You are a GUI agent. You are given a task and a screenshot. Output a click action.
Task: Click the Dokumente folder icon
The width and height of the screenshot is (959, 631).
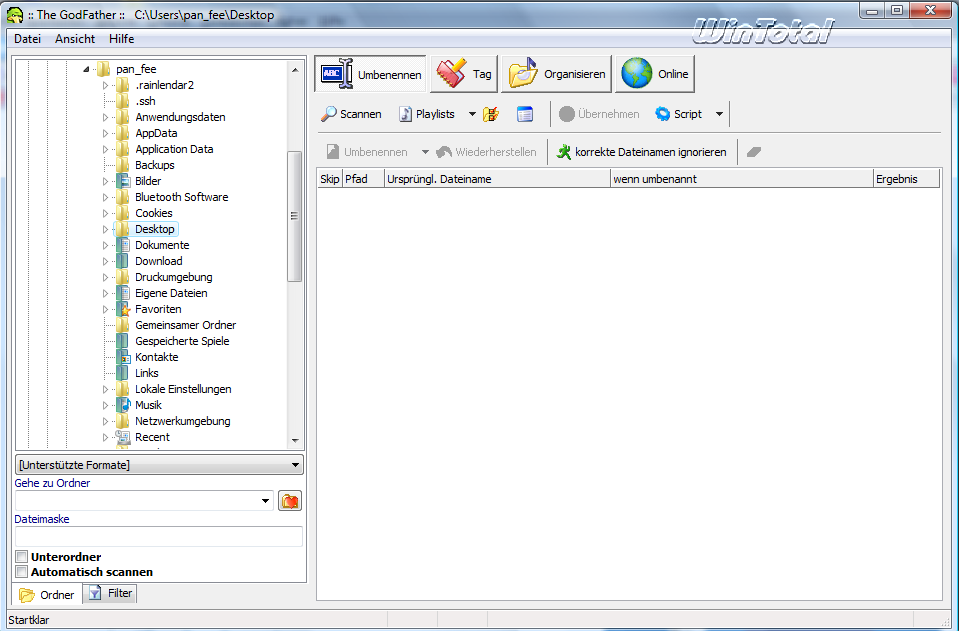123,245
